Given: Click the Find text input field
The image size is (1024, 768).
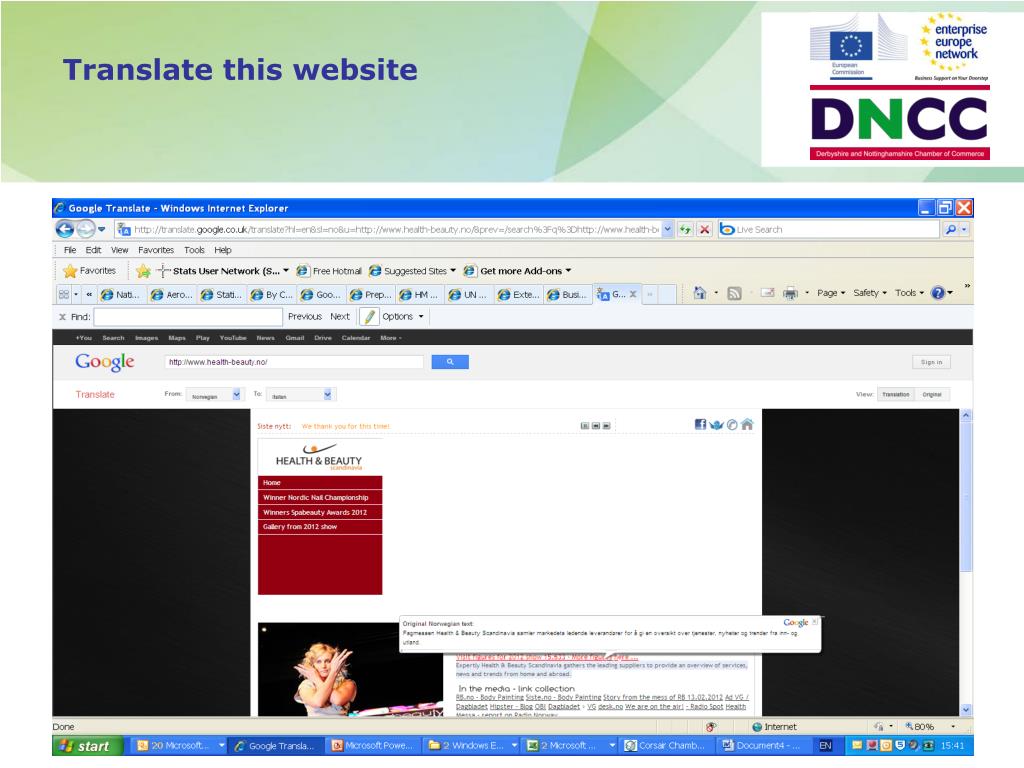Looking at the screenshot, I should point(188,317).
